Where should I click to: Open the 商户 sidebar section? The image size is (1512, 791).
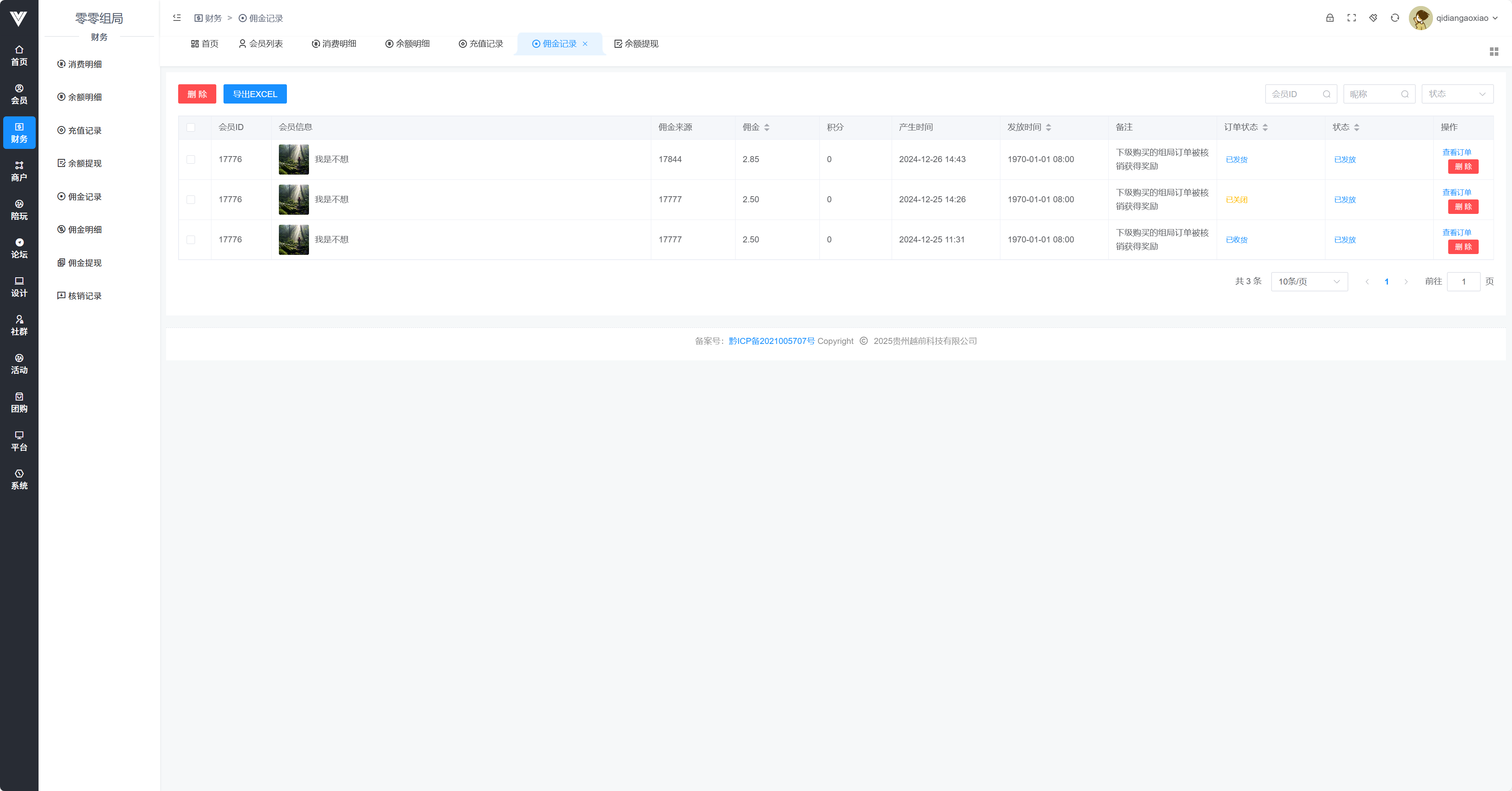[x=19, y=171]
